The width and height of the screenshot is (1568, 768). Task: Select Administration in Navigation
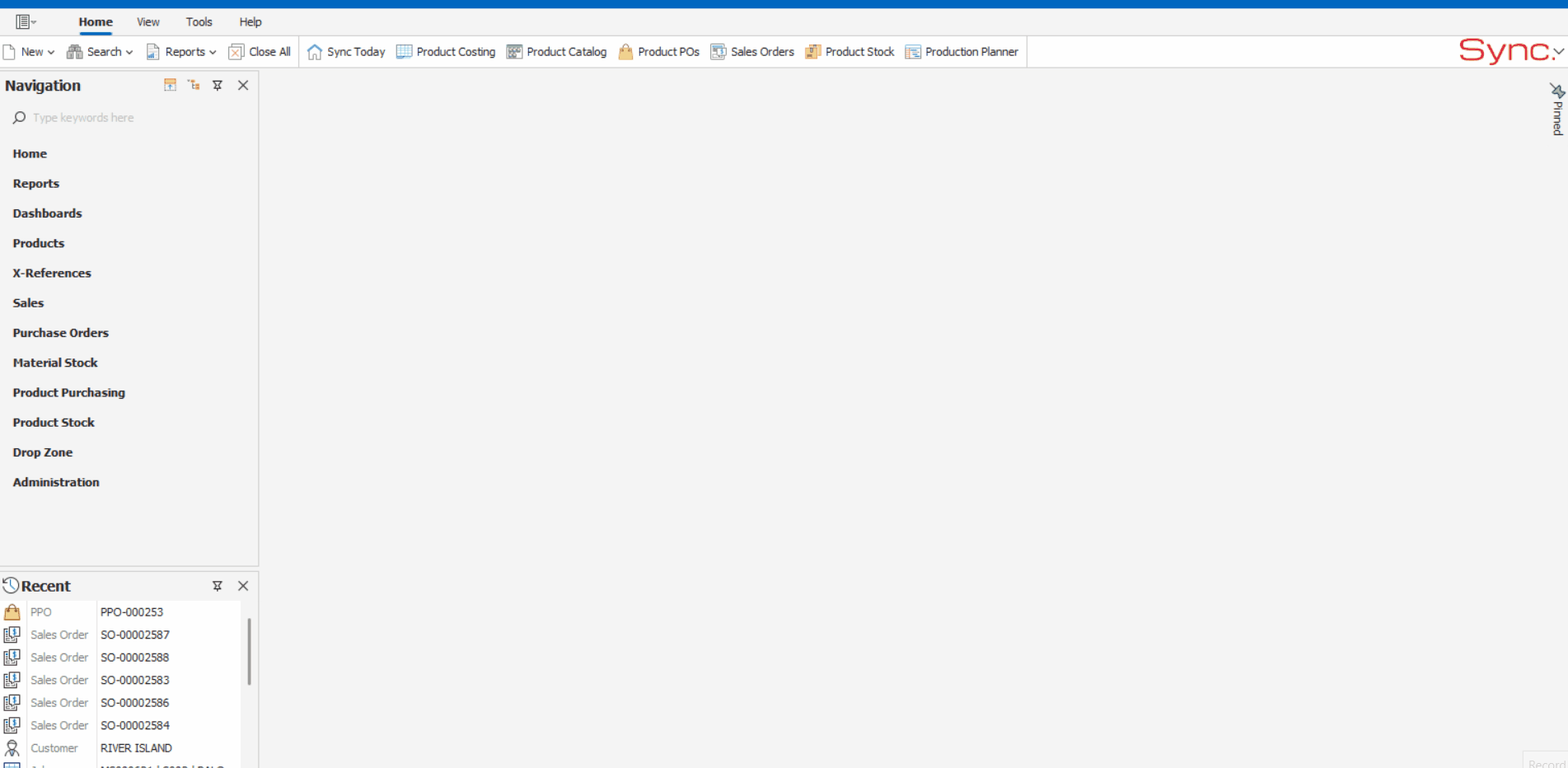[56, 482]
